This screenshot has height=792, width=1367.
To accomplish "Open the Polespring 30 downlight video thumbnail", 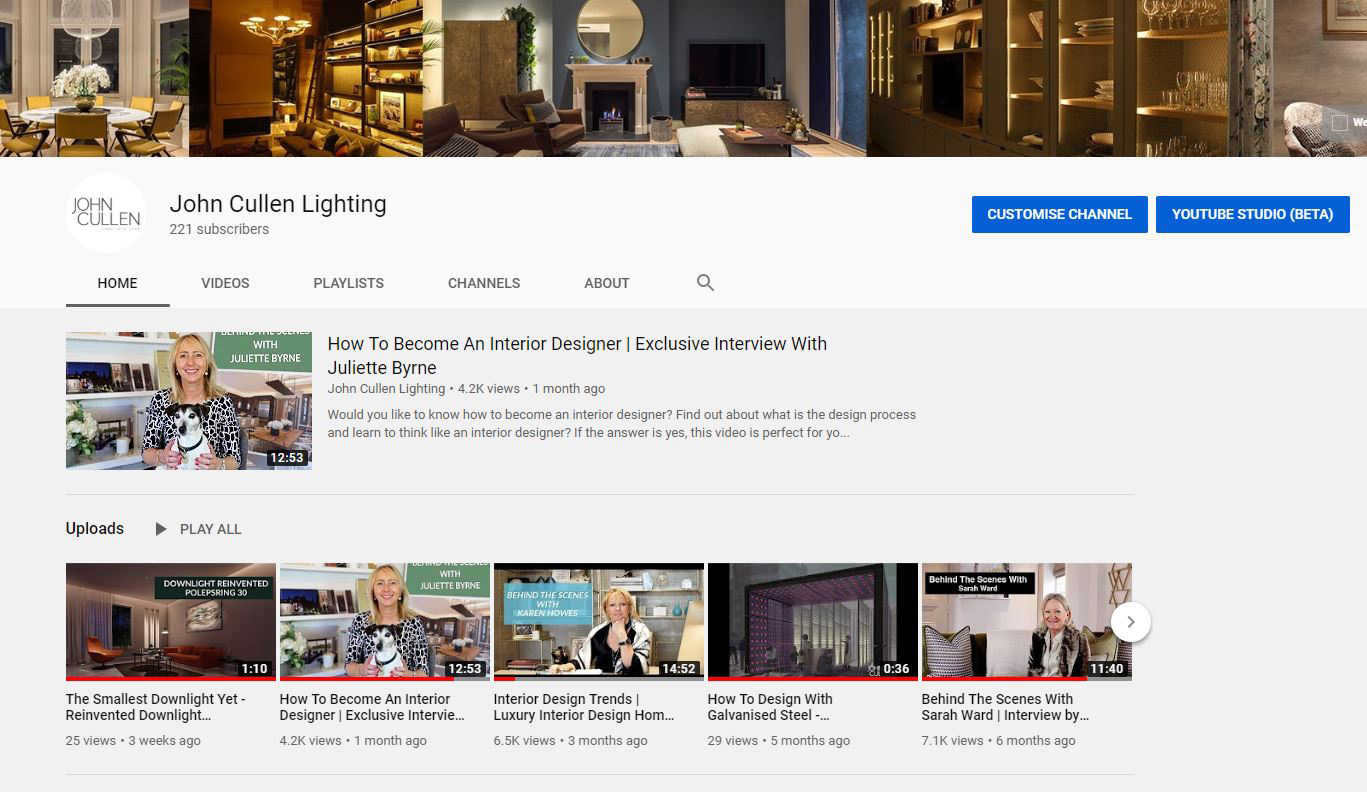I will coord(171,622).
